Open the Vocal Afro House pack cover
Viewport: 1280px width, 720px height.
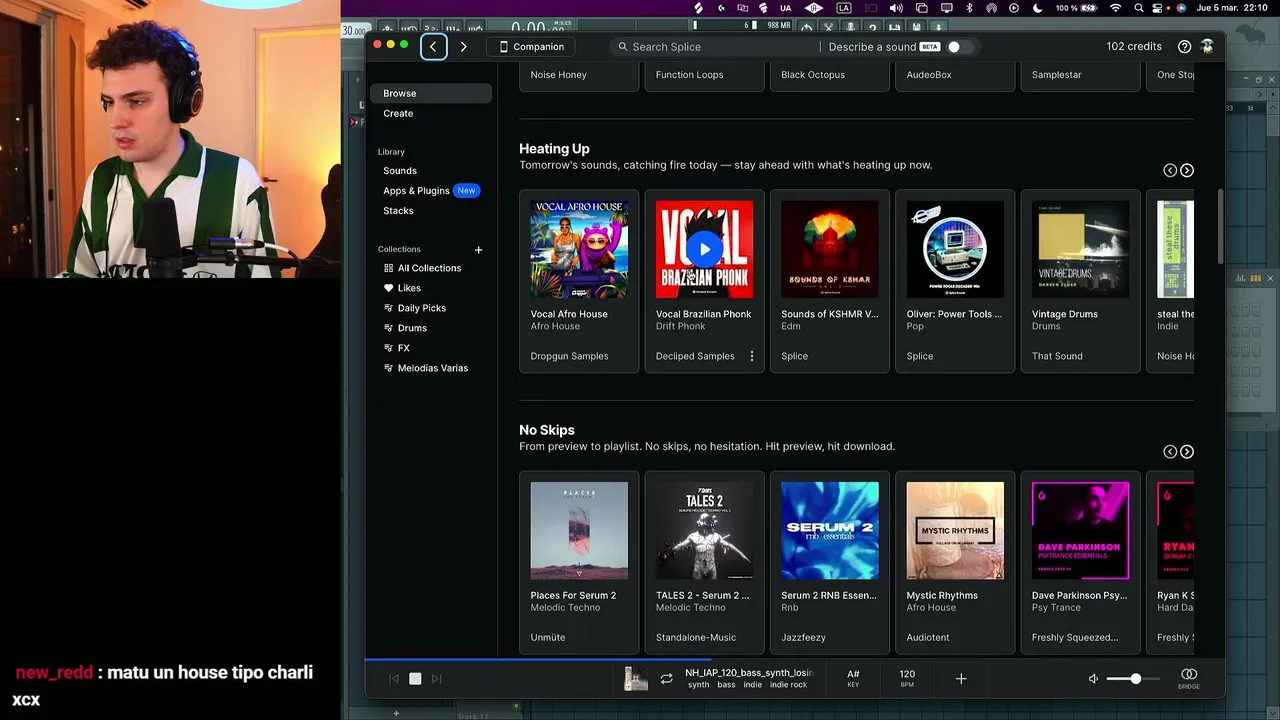(579, 249)
